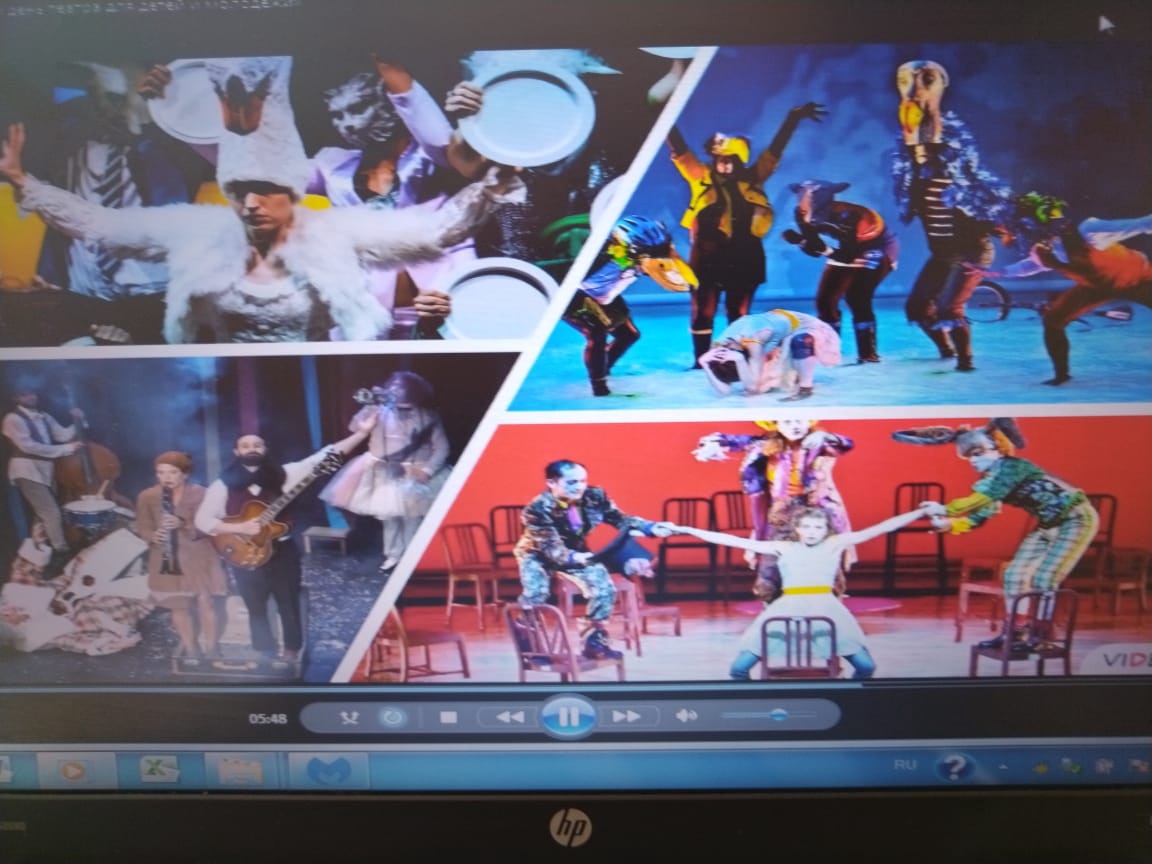Toggle shuffle mode in the player
This screenshot has width=1152, height=864.
[x=349, y=717]
